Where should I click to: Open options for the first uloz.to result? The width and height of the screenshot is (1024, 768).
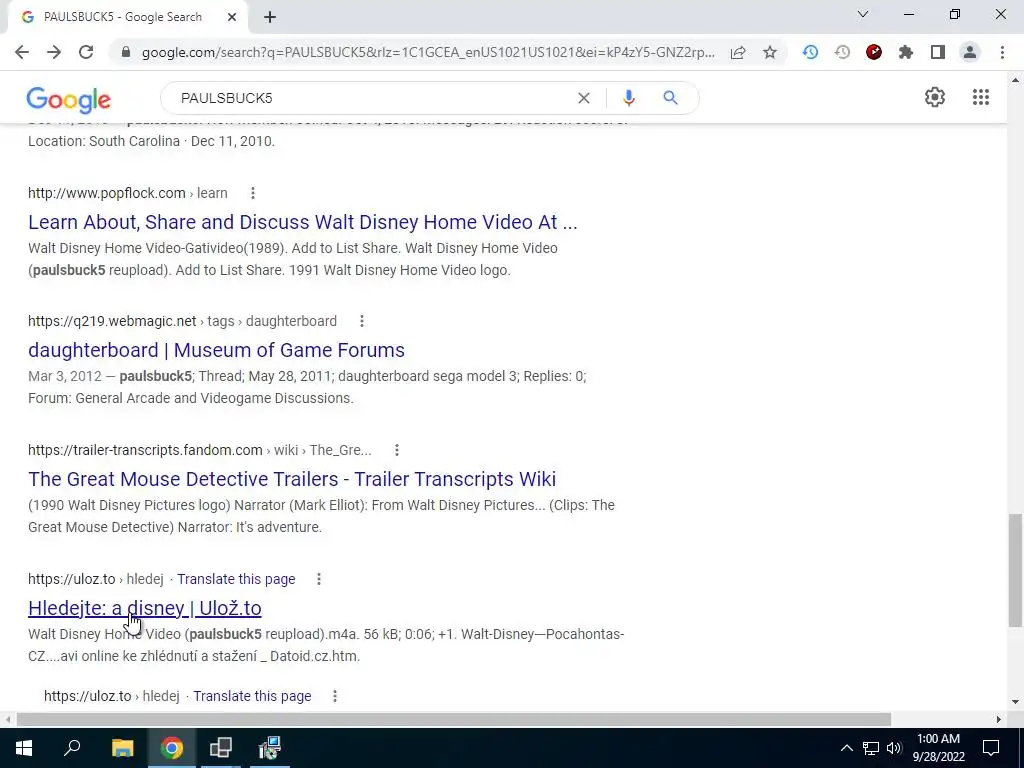(319, 579)
